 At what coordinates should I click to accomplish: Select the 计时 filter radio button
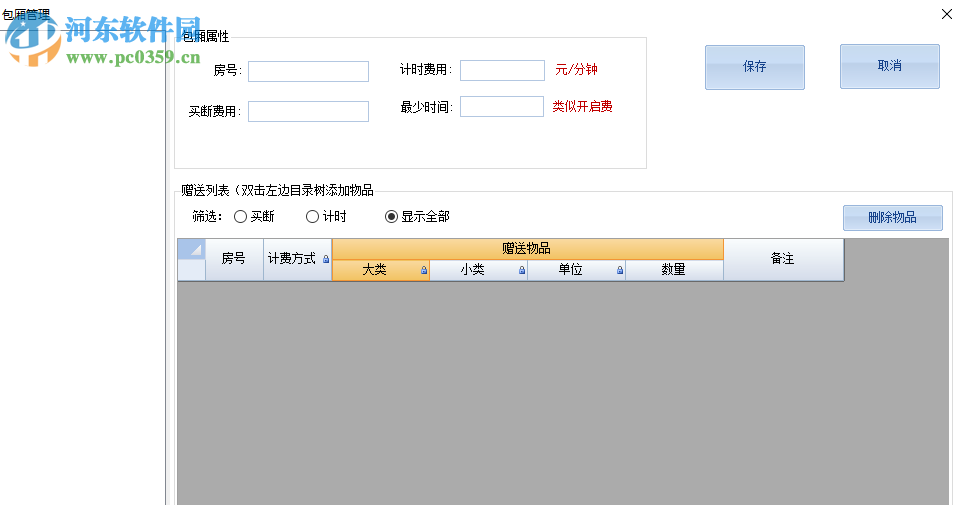(x=312, y=217)
